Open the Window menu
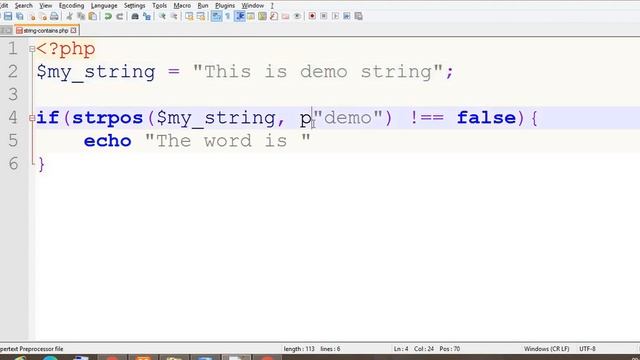This screenshot has height=360, width=640. click(x=253, y=6)
